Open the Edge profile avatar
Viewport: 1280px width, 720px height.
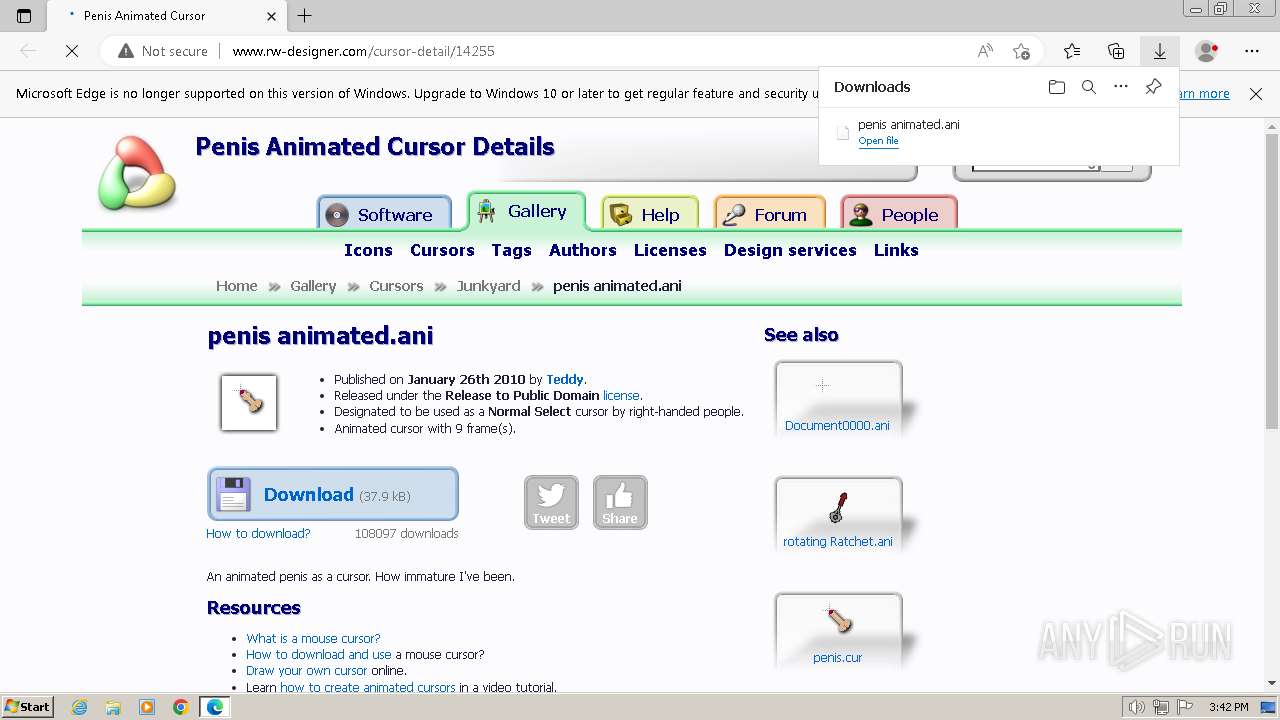pyautogui.click(x=1207, y=51)
